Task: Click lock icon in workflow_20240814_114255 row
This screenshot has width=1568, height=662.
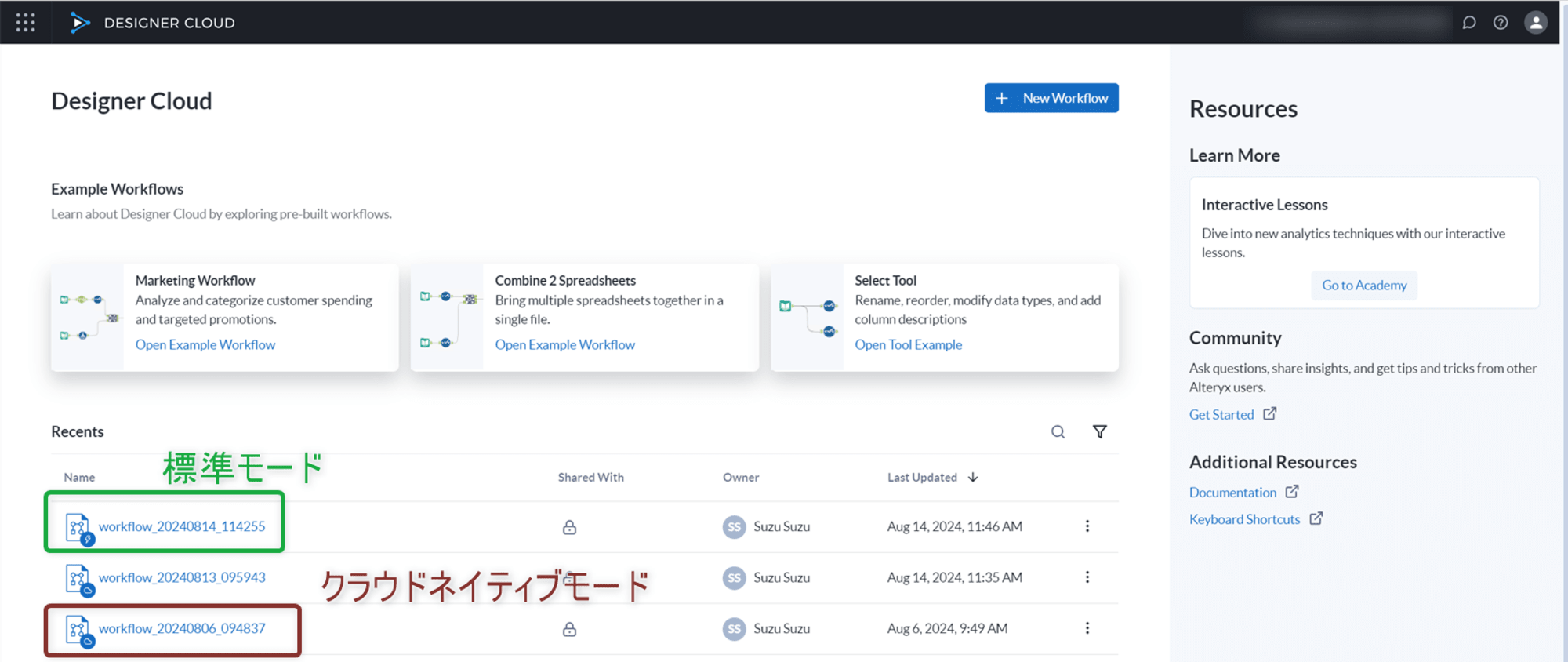Action: [569, 527]
